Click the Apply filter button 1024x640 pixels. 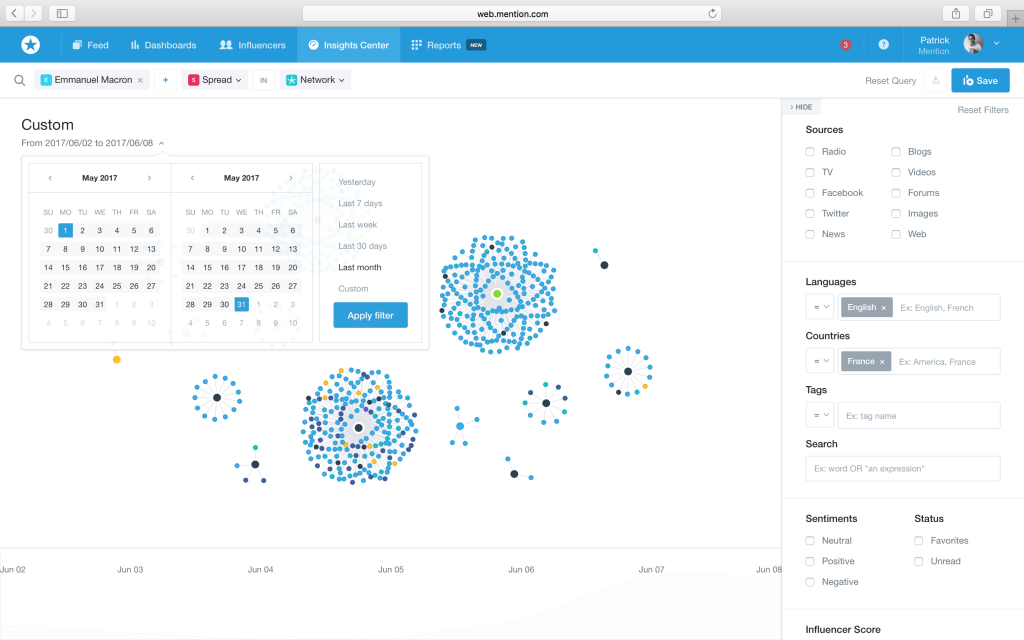pyautogui.click(x=370, y=315)
